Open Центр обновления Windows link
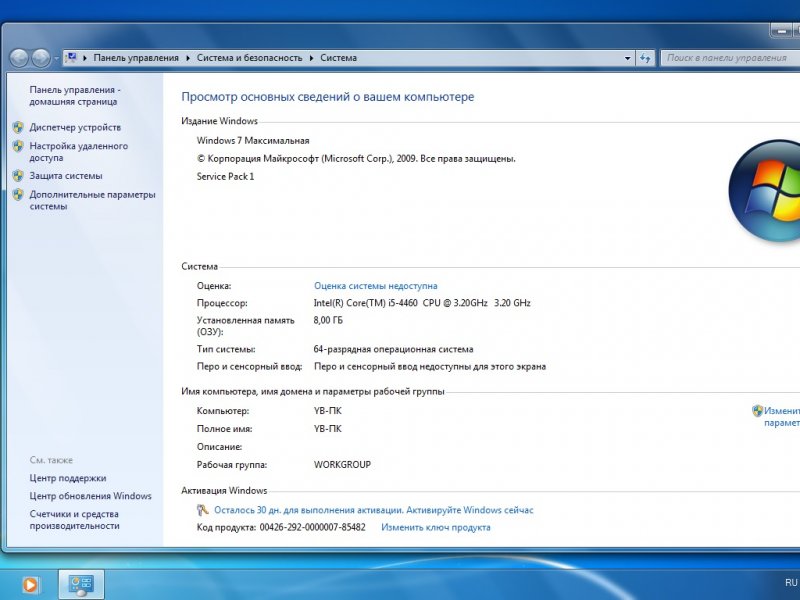Screen dimensions: 800x600 (x=90, y=496)
